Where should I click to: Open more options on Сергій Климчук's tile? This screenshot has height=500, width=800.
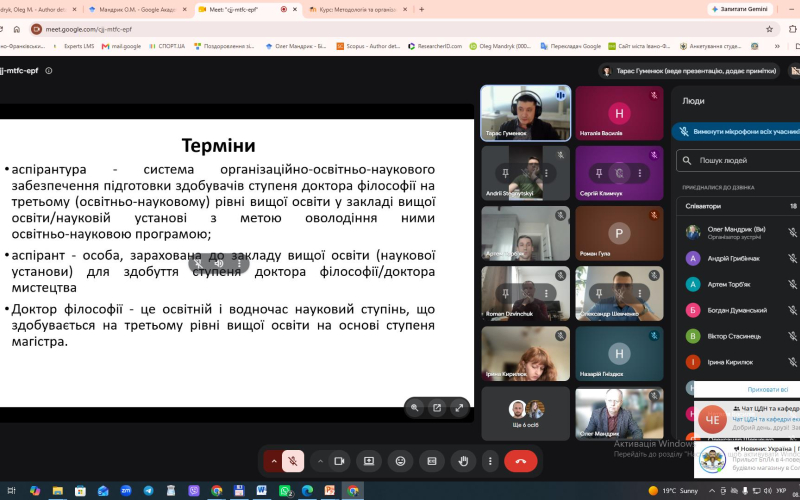[x=640, y=173]
